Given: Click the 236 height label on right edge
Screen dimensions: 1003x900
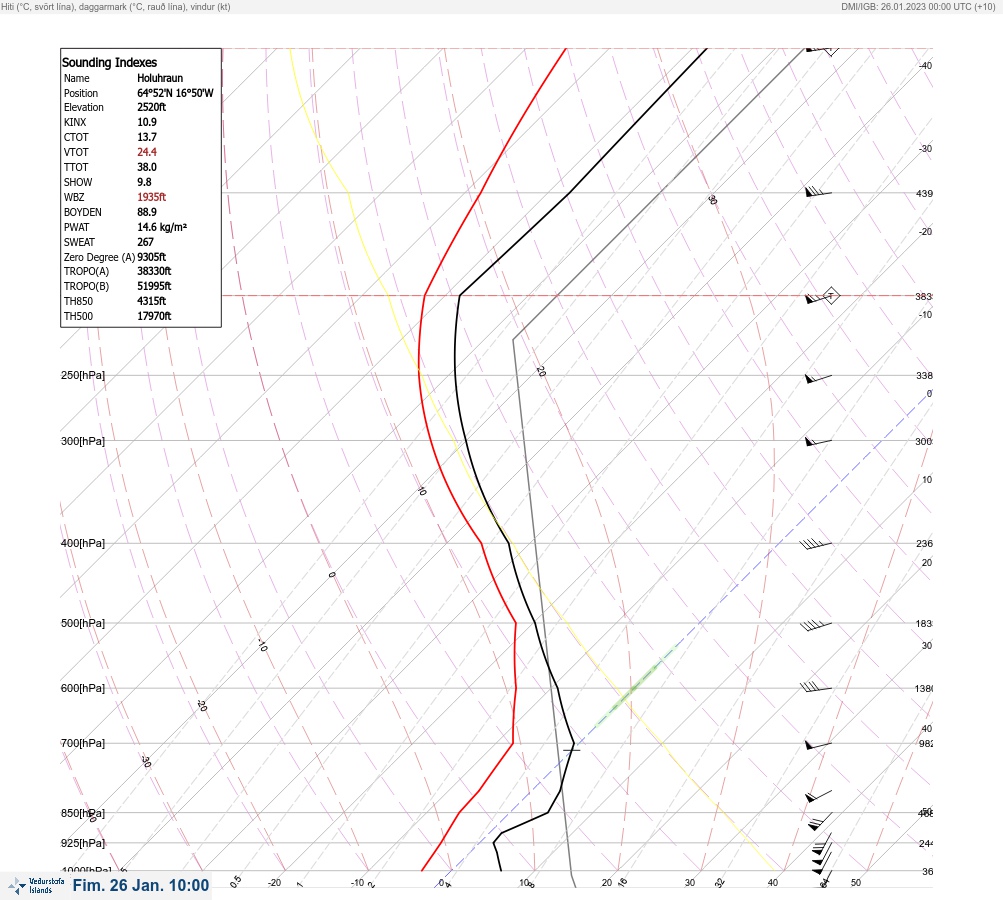Looking at the screenshot, I should (924, 544).
